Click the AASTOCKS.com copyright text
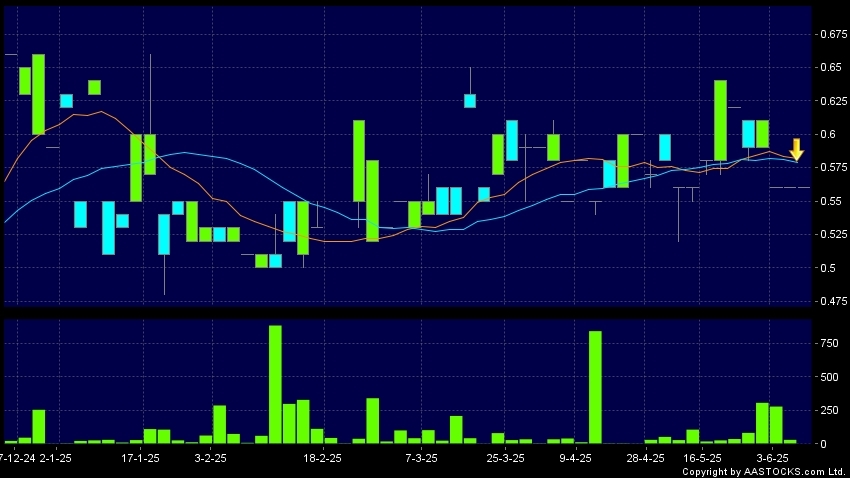Image resolution: width=850 pixels, height=478 pixels. [x=763, y=472]
